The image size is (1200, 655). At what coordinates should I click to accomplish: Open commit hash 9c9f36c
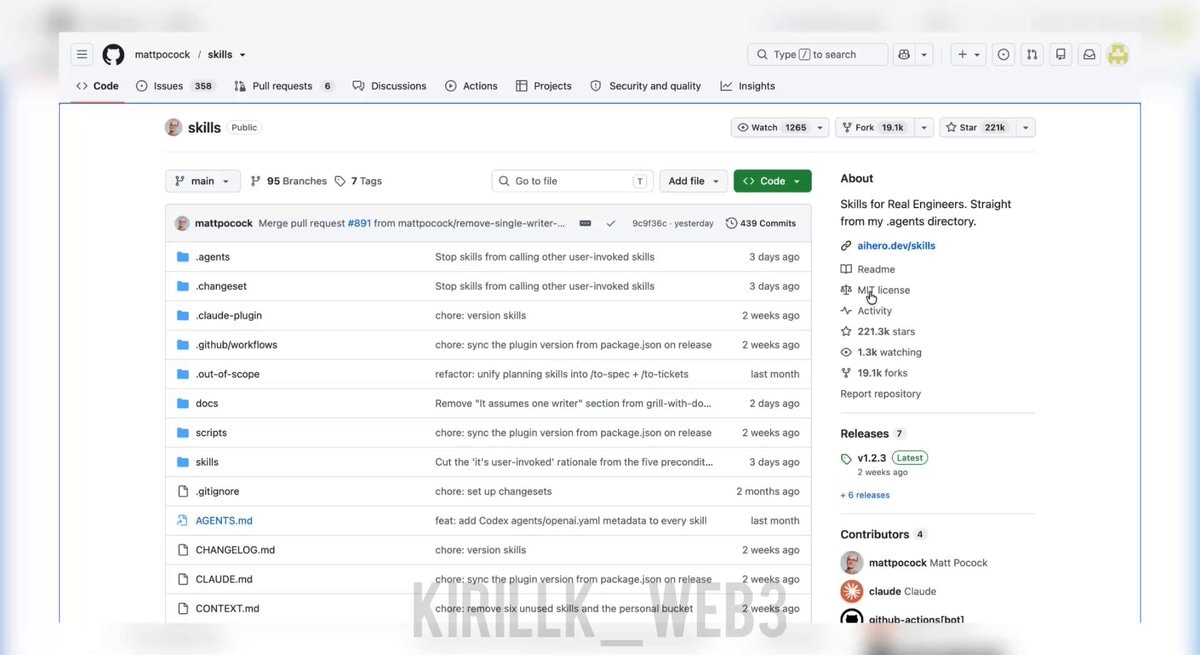pyautogui.click(x=650, y=223)
